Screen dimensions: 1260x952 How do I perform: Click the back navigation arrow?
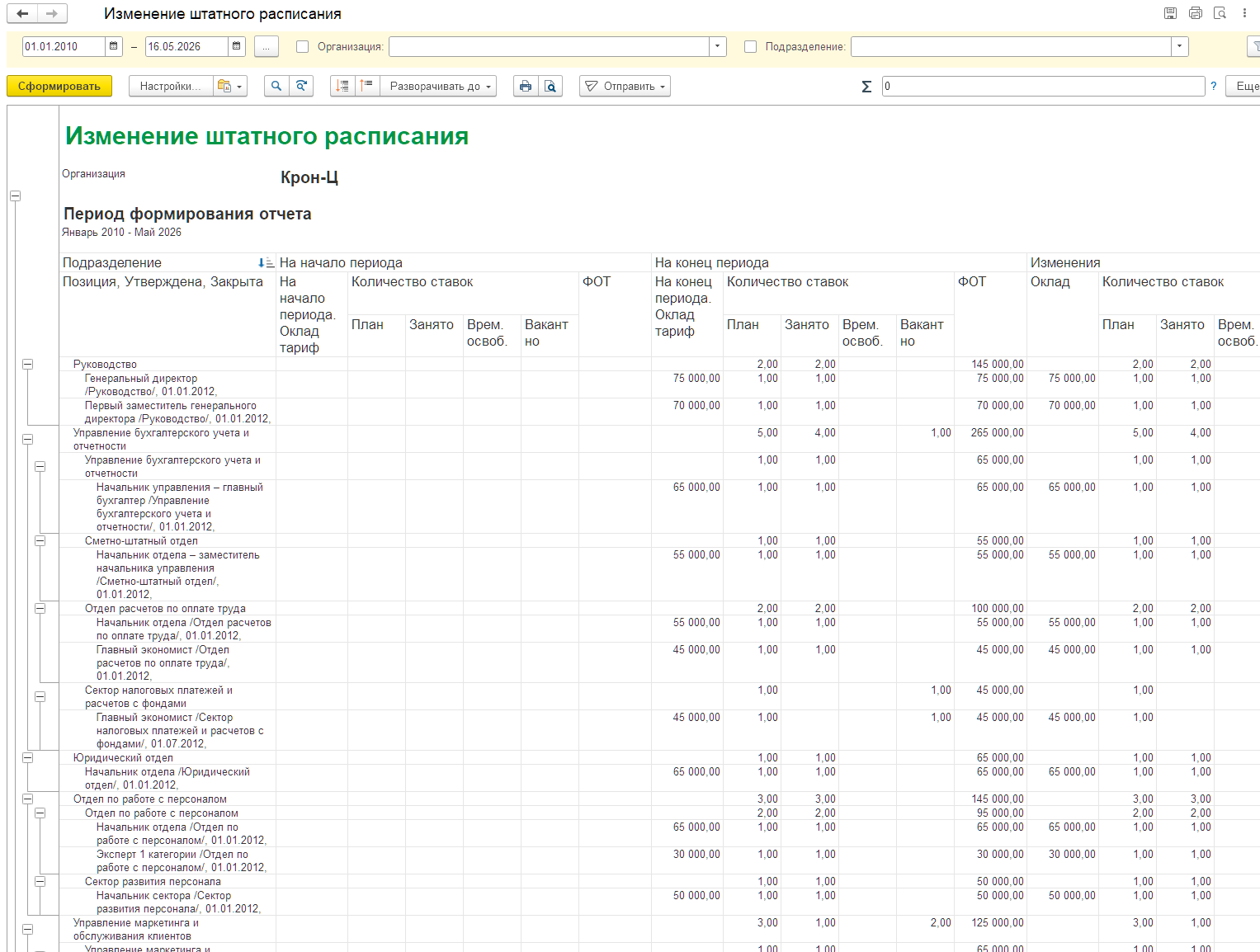pyautogui.click(x=22, y=13)
